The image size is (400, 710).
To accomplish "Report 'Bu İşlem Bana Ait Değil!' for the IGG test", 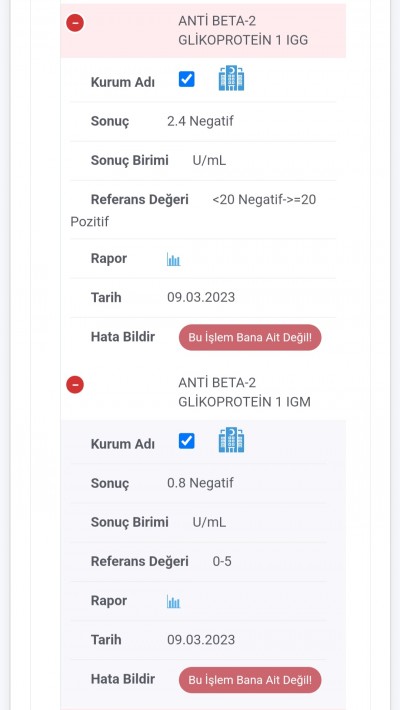I will click(250, 337).
